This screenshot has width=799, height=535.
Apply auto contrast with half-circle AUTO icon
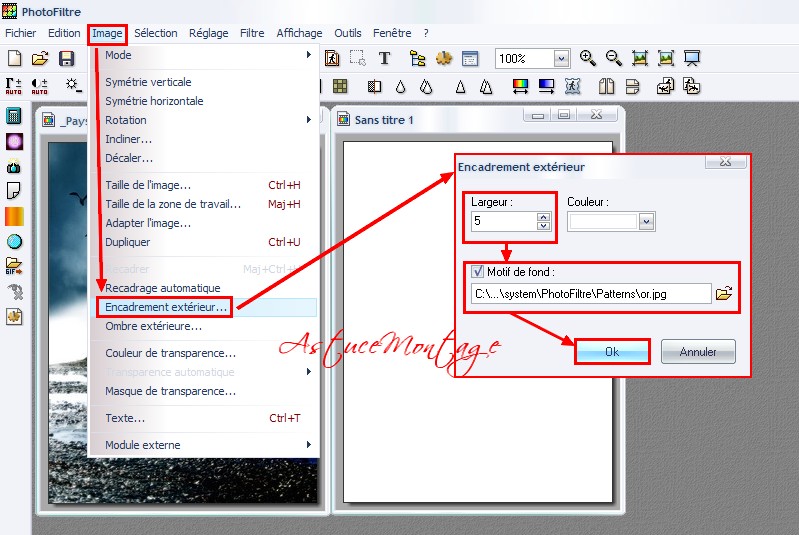pyautogui.click(x=39, y=86)
